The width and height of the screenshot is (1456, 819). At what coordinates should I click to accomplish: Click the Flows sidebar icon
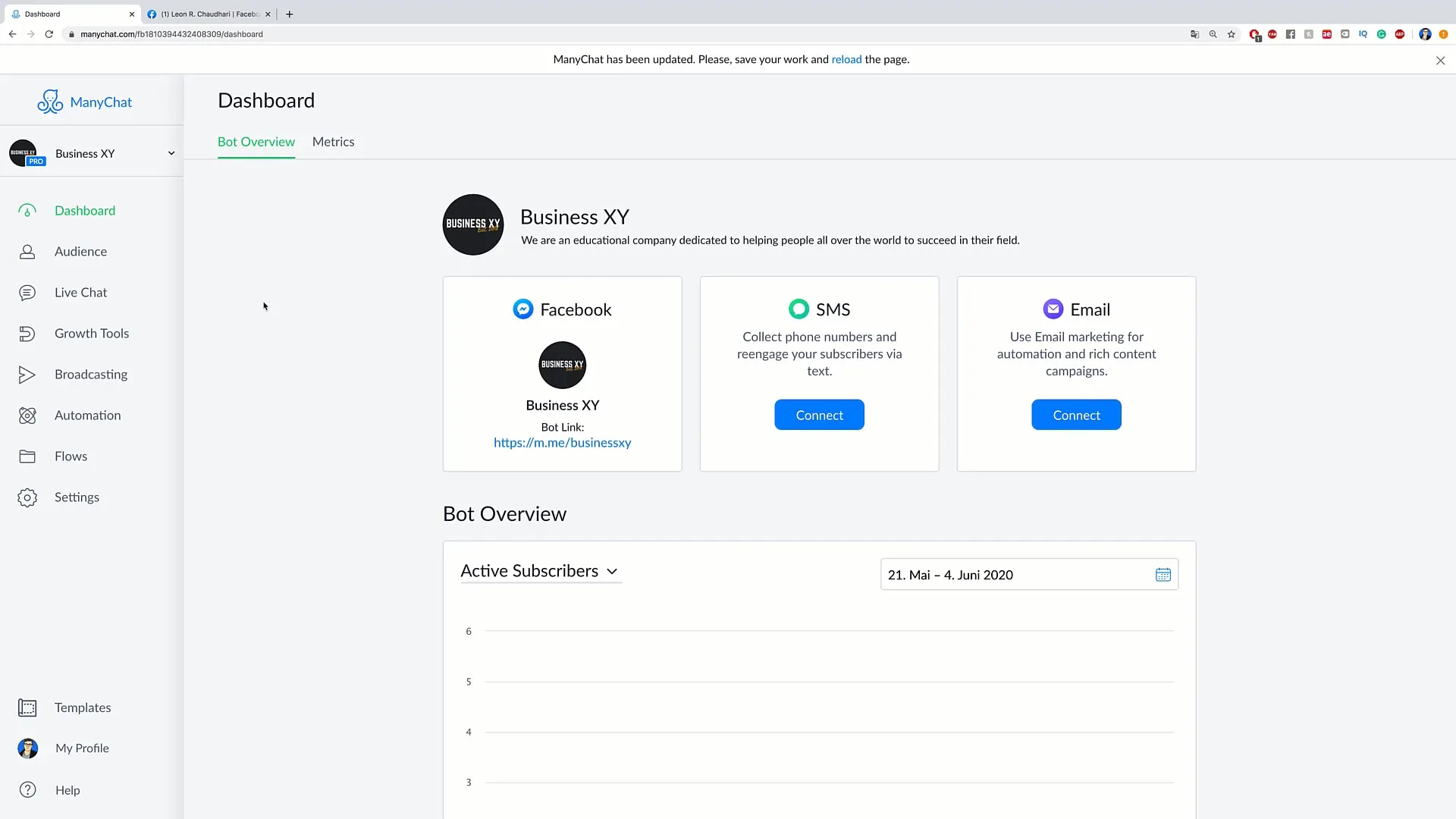27,455
